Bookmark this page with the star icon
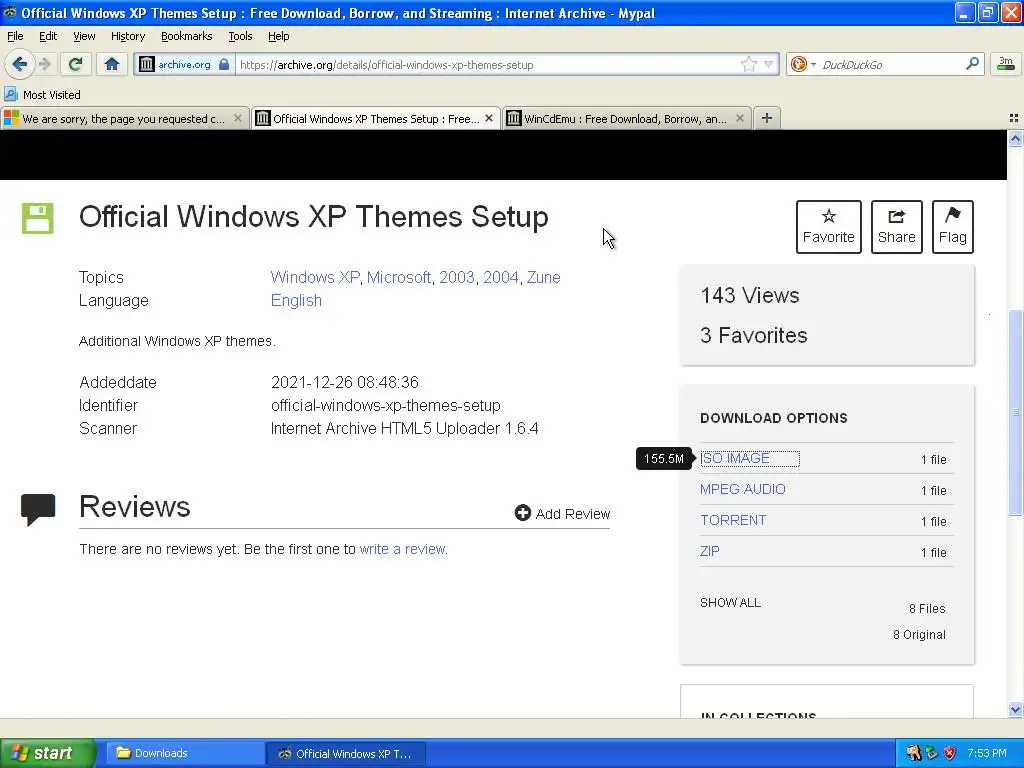The image size is (1024, 768). pos(748,64)
